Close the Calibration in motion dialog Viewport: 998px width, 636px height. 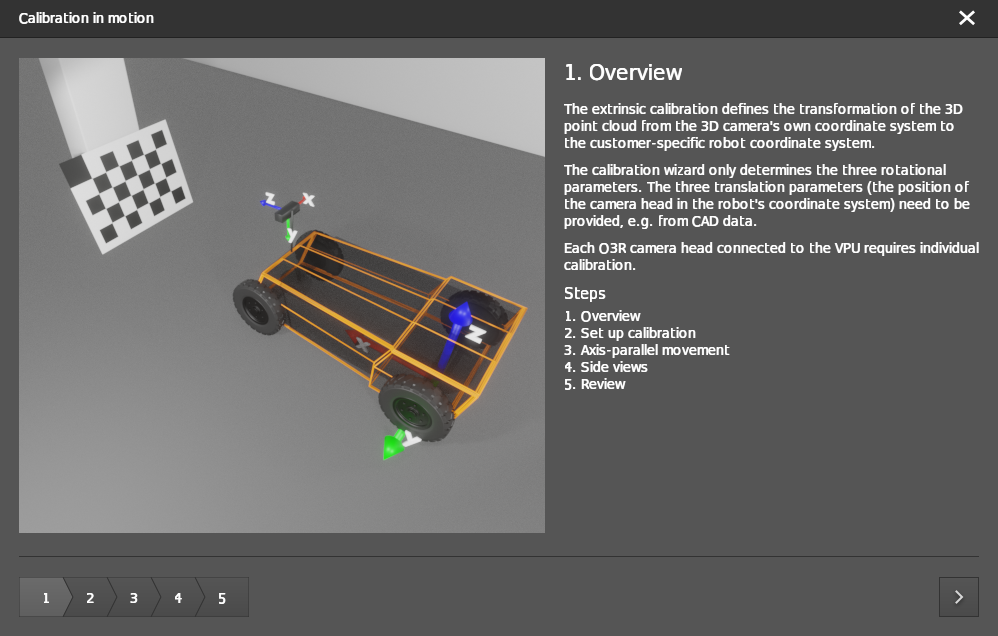point(966,18)
